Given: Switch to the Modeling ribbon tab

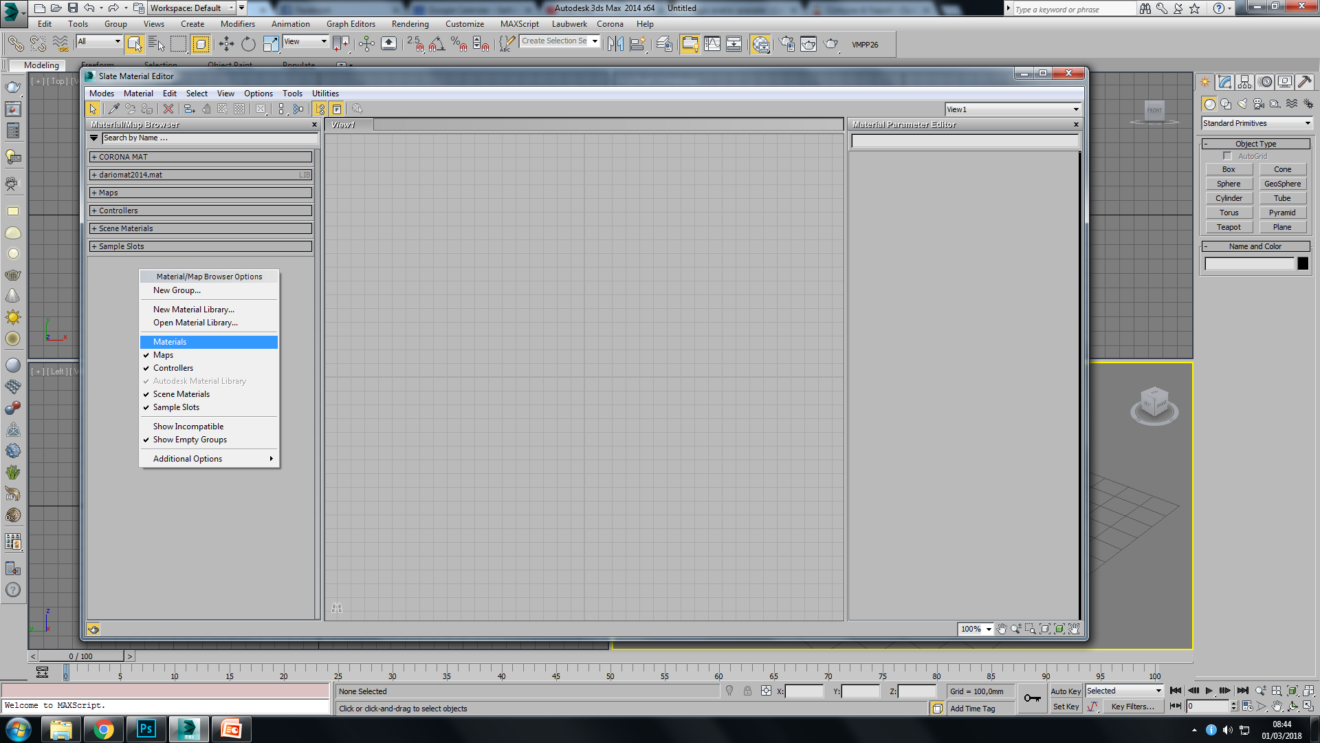Looking at the screenshot, I should tap(41, 65).
